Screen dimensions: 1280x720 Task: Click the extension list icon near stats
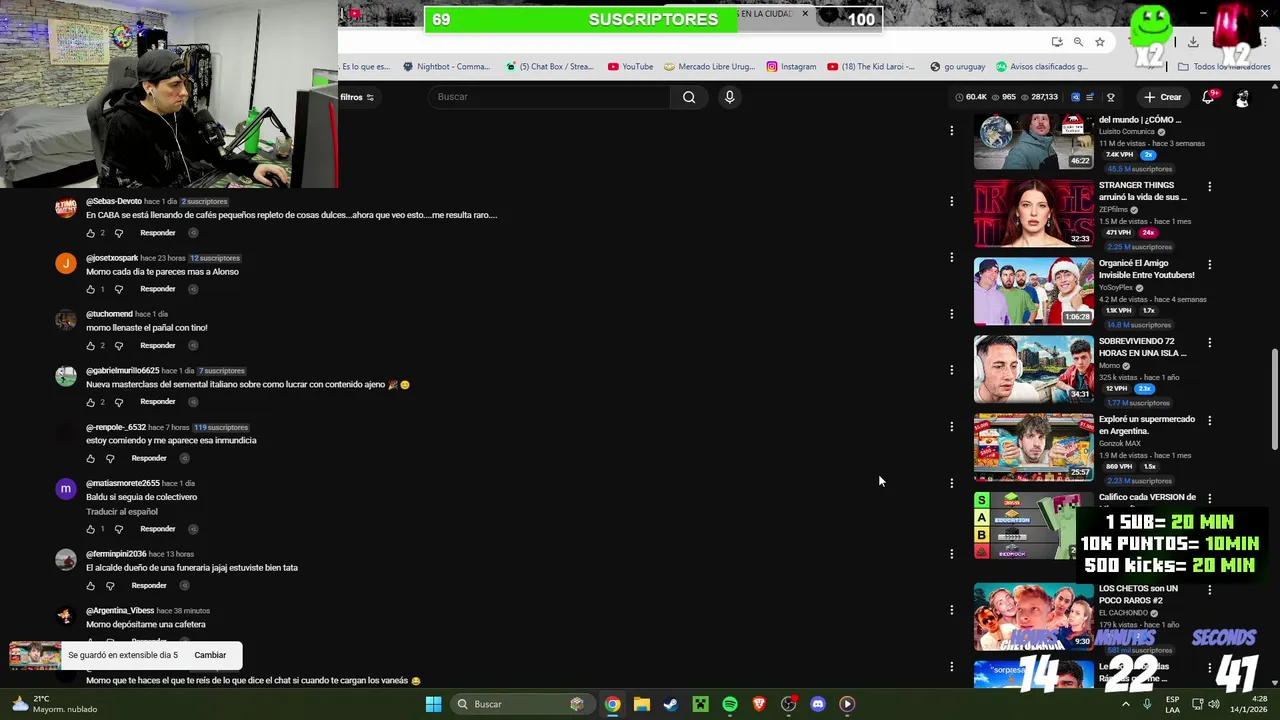(1090, 97)
